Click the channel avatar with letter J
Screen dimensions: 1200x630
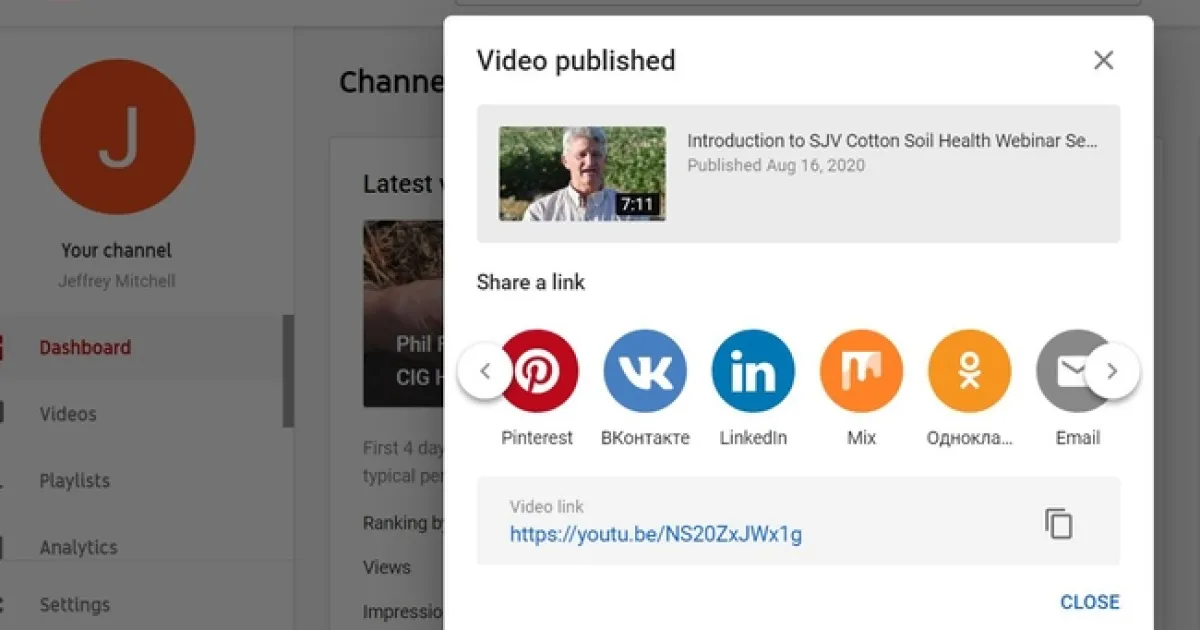(x=117, y=137)
